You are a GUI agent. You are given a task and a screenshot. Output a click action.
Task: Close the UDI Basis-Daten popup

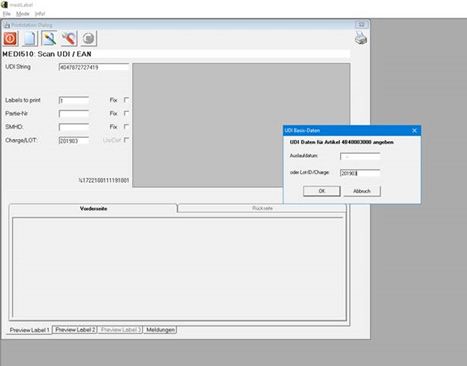pos(414,130)
